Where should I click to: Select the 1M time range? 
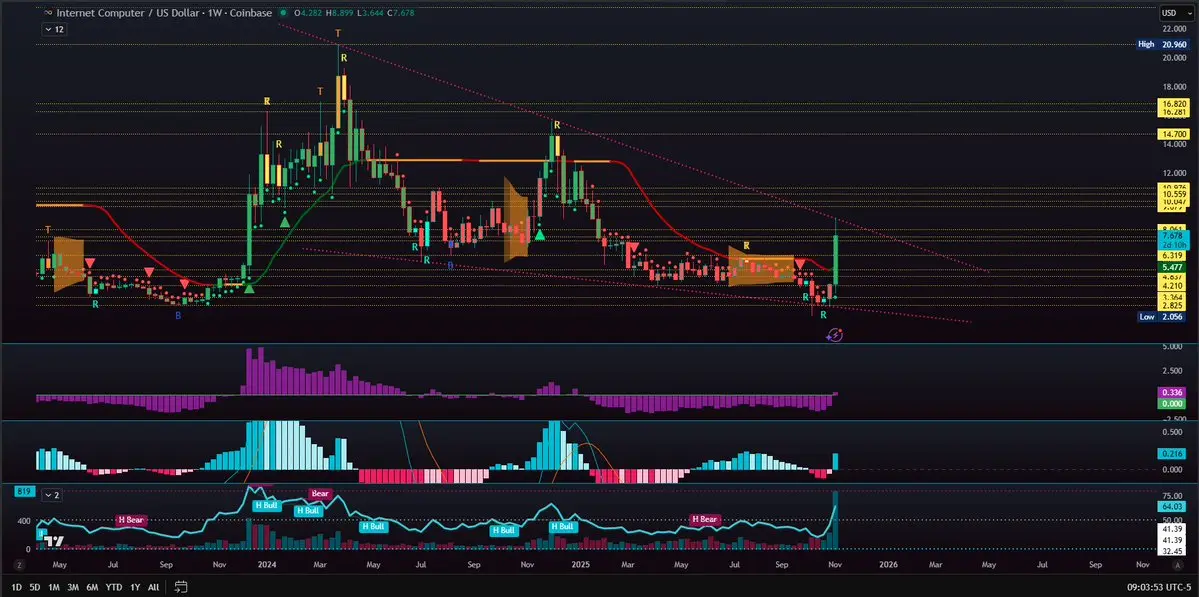coord(54,587)
